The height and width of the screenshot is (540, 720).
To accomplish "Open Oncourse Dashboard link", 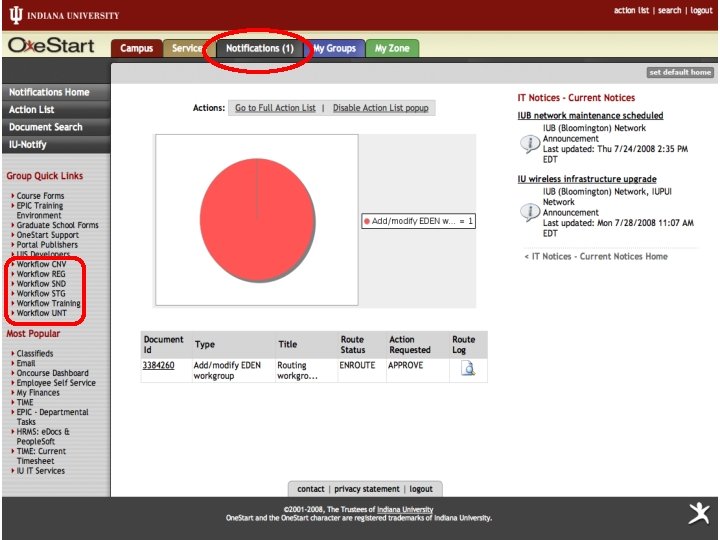I will point(52,373).
